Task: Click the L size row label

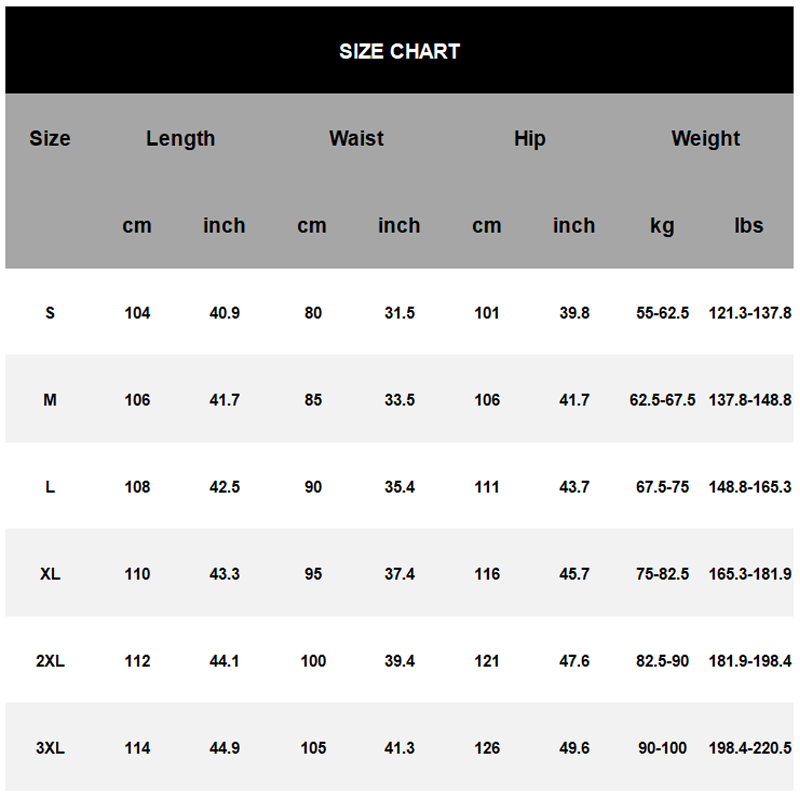Action: 50,487
